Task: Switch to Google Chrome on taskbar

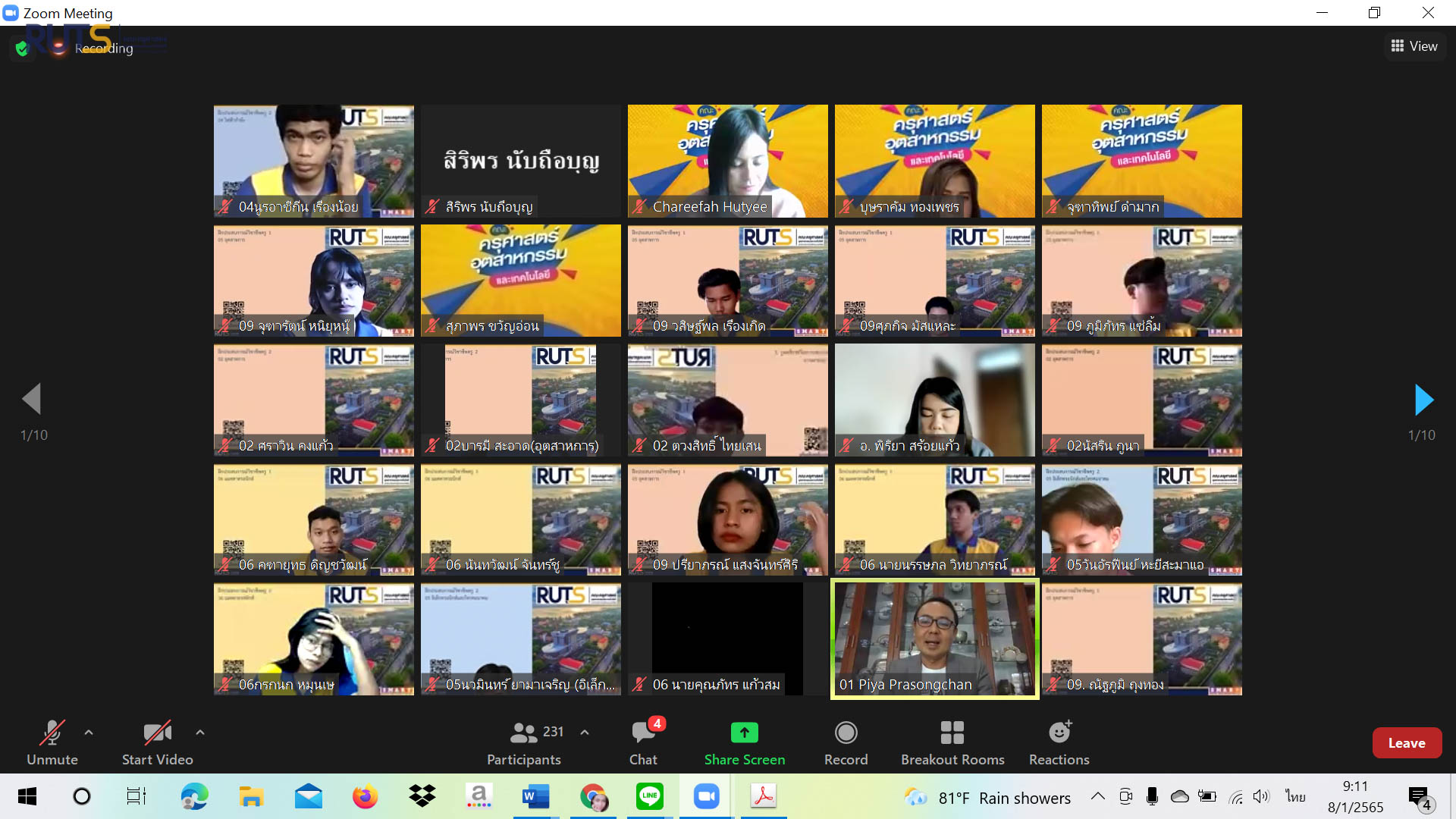Action: tap(593, 796)
